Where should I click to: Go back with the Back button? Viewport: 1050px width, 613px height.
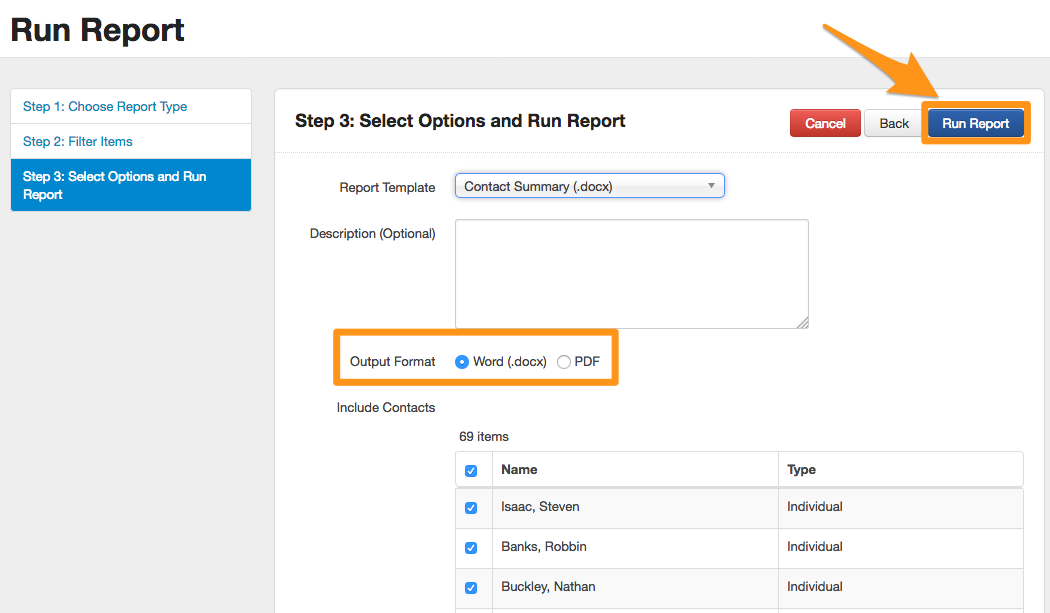[x=894, y=123]
